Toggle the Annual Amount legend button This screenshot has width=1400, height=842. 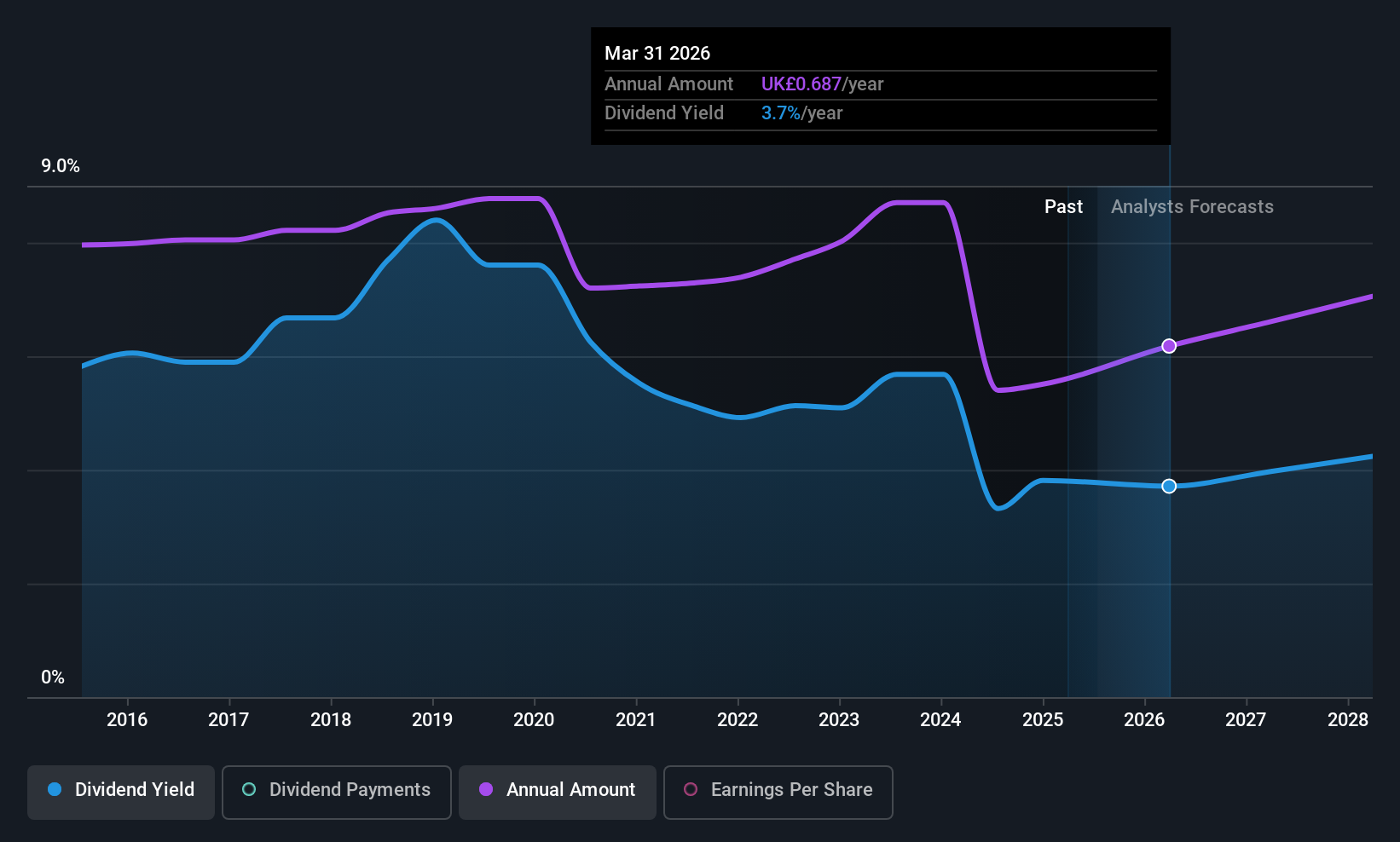558,793
